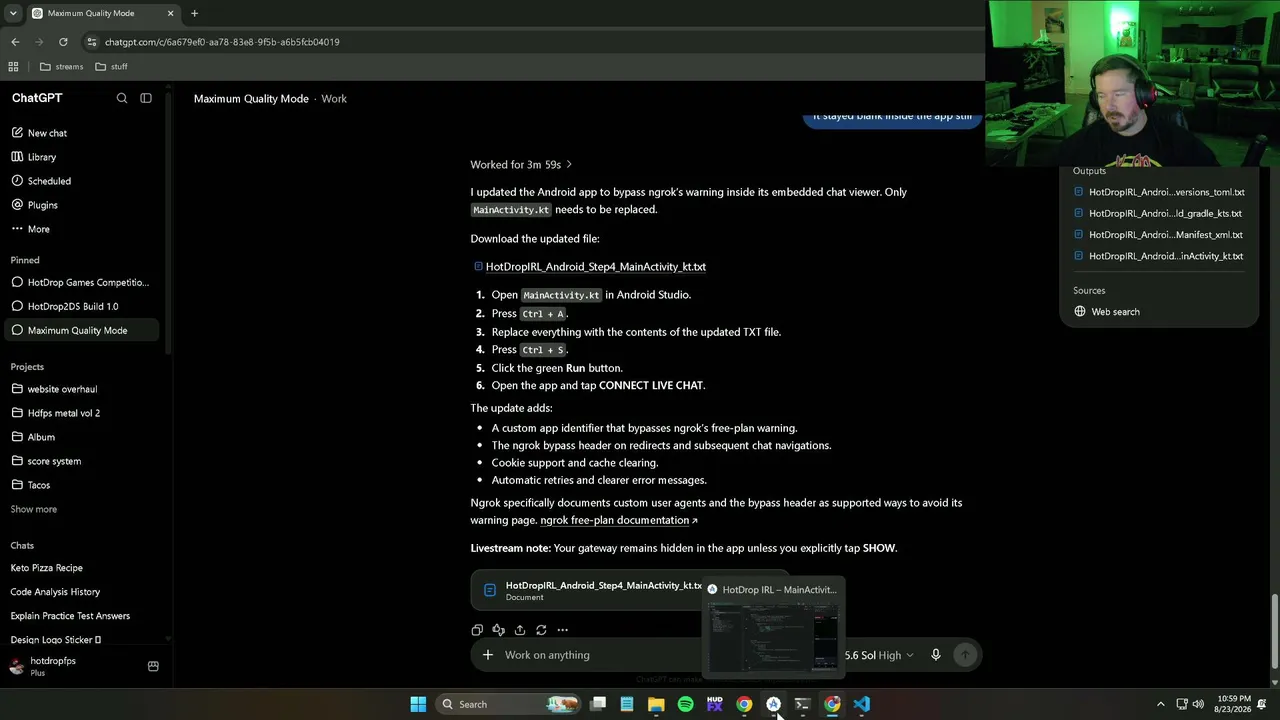
Task: Open the stuff bookmark folder
Action: coord(111,67)
